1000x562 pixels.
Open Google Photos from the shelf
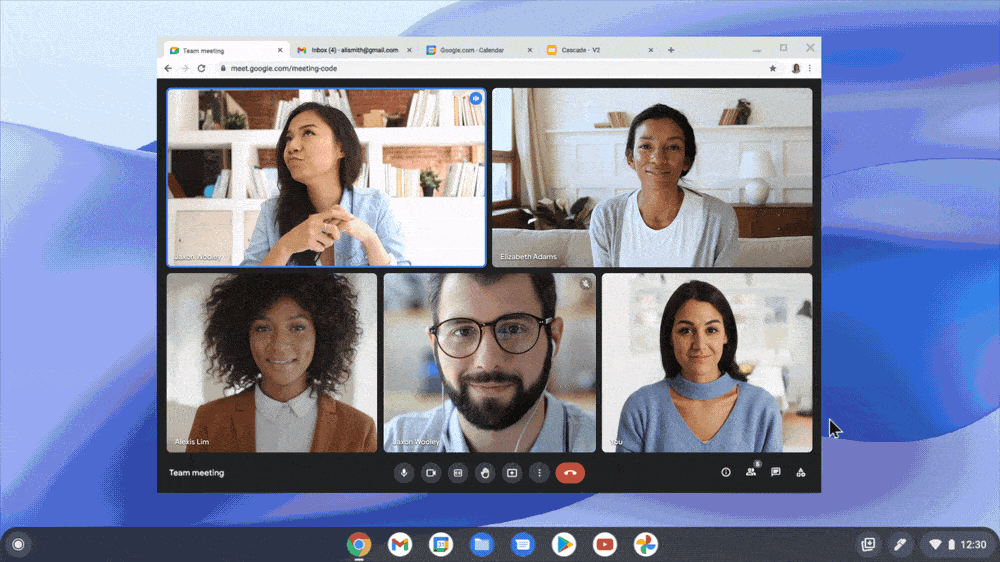pos(645,544)
